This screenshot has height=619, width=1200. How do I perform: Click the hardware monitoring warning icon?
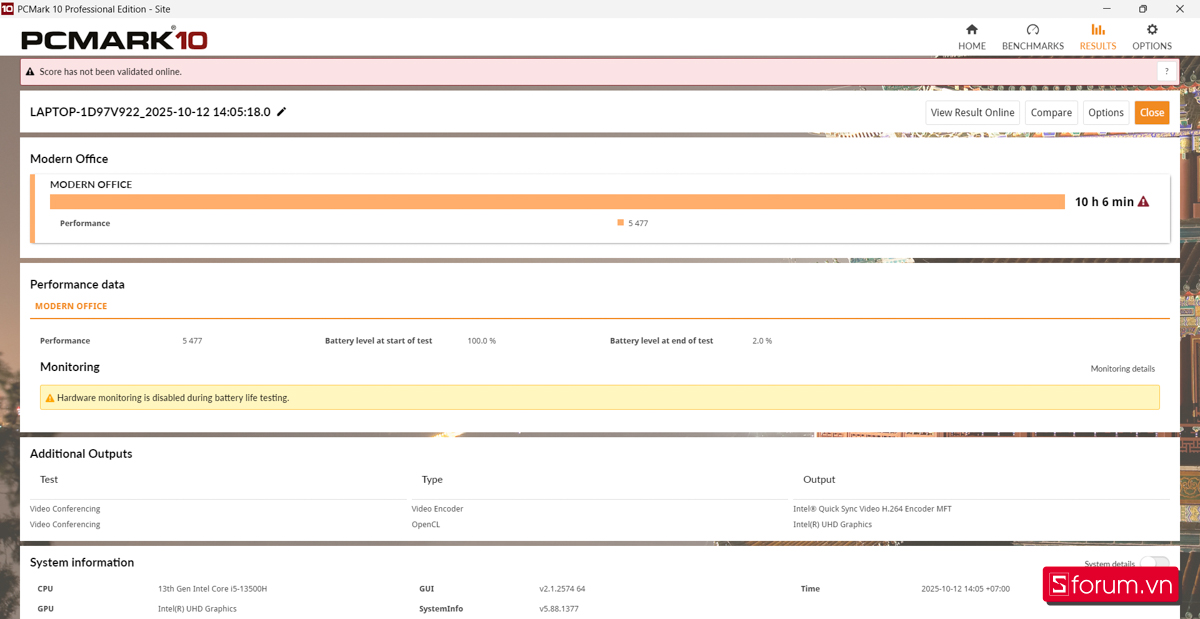coord(49,398)
